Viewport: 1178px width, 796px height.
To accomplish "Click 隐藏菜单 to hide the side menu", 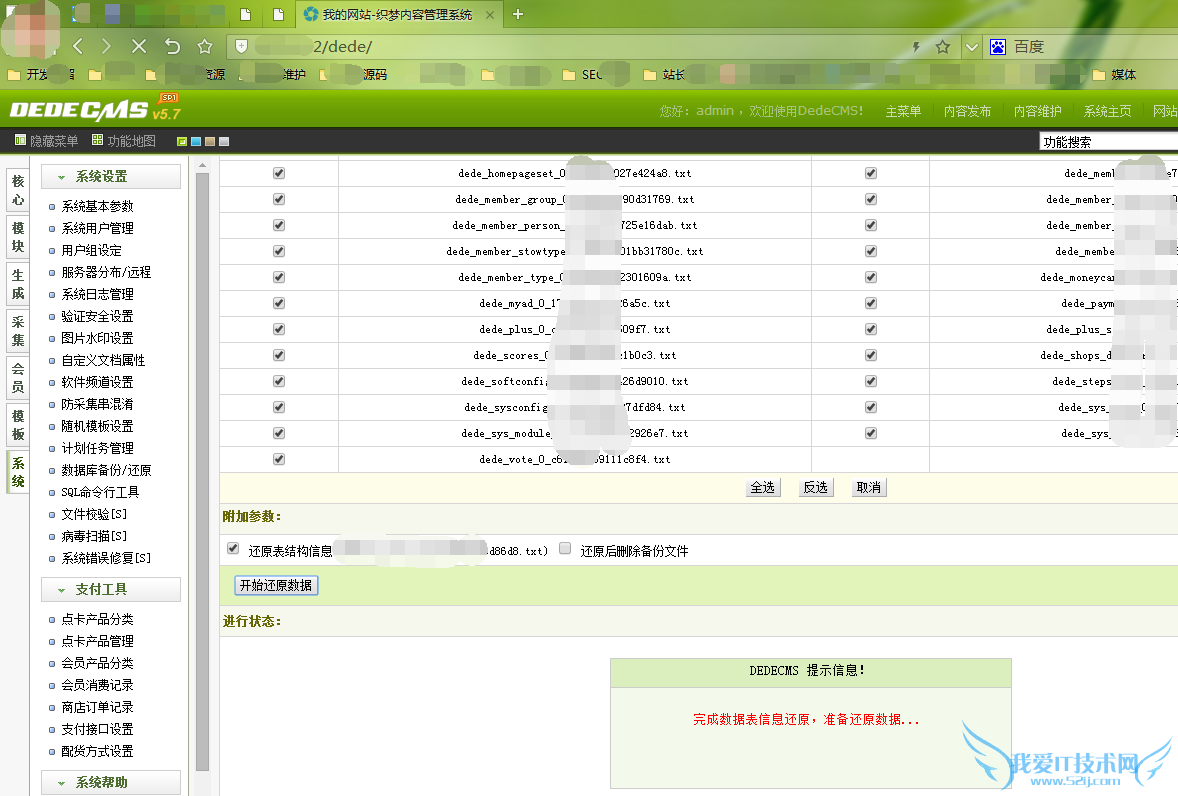I will coord(46,140).
